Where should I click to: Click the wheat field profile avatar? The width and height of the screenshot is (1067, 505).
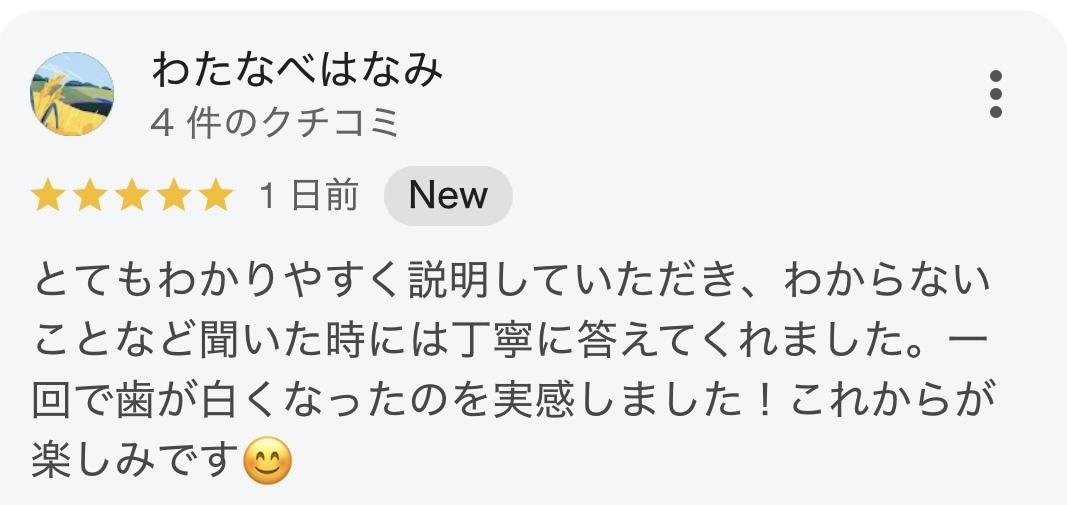tap(72, 94)
